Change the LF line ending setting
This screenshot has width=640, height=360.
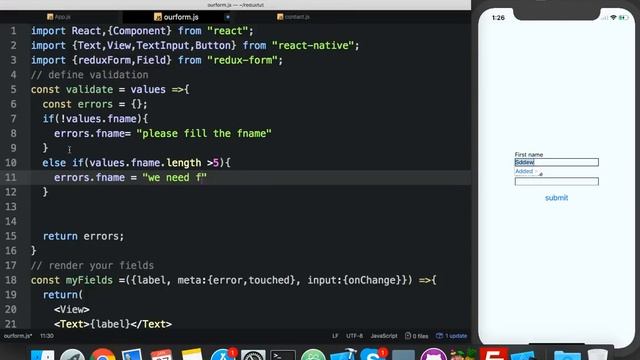335,336
